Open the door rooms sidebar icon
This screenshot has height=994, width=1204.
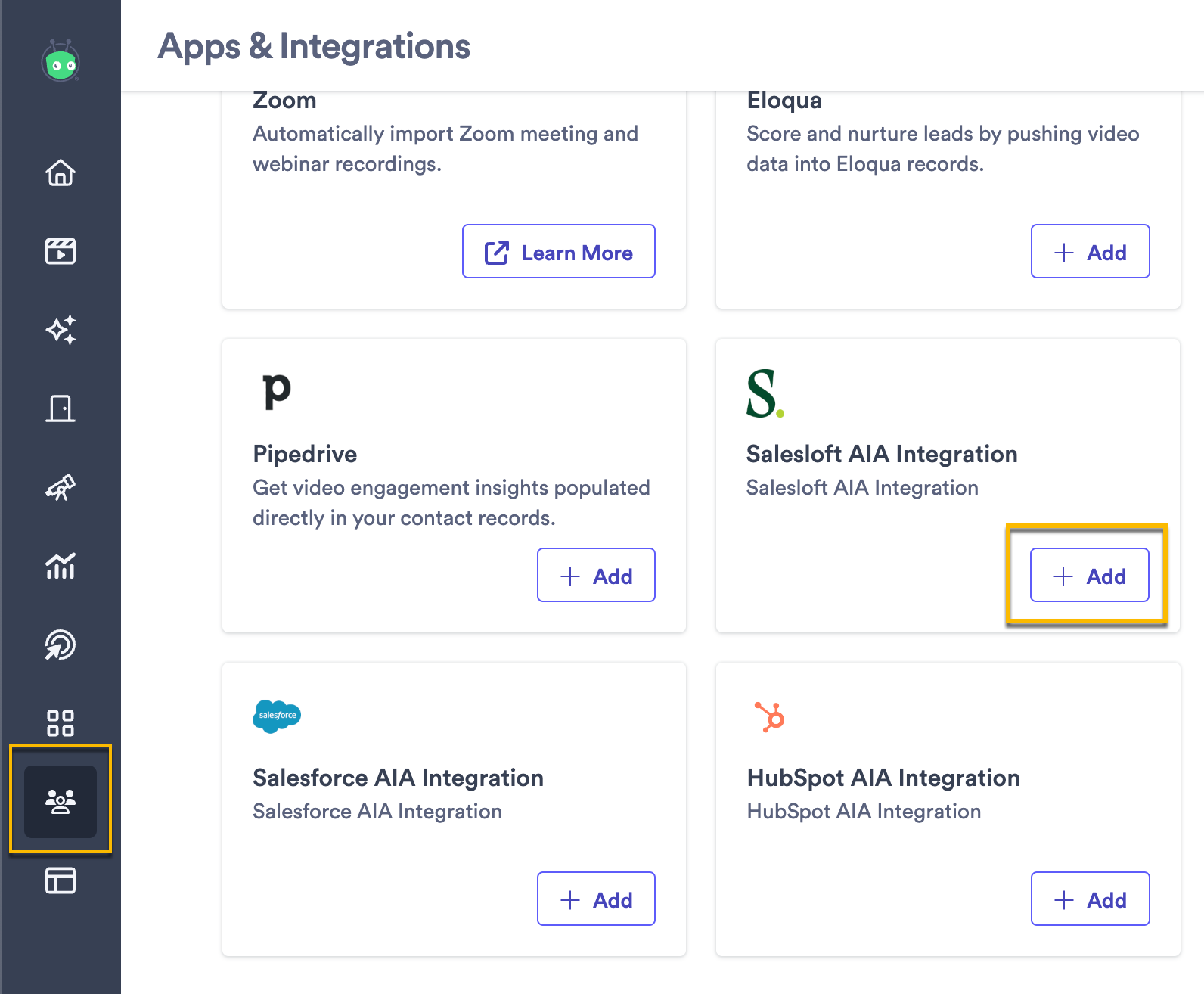click(x=61, y=408)
